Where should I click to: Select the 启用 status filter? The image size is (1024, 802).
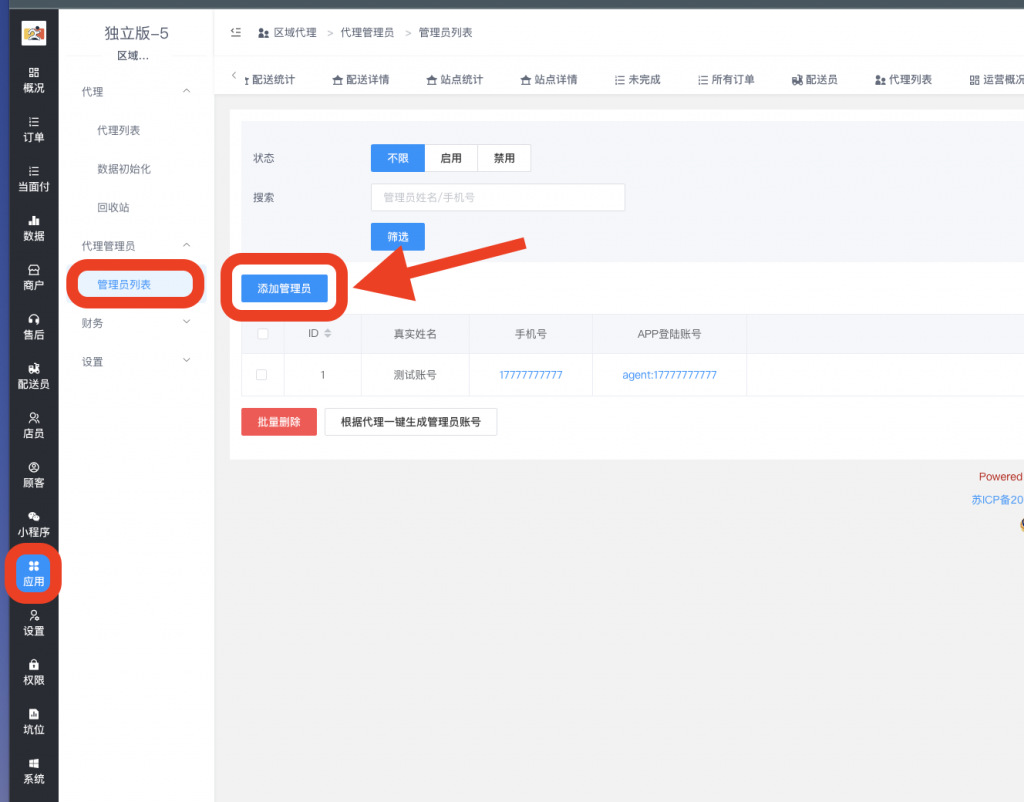pos(451,157)
